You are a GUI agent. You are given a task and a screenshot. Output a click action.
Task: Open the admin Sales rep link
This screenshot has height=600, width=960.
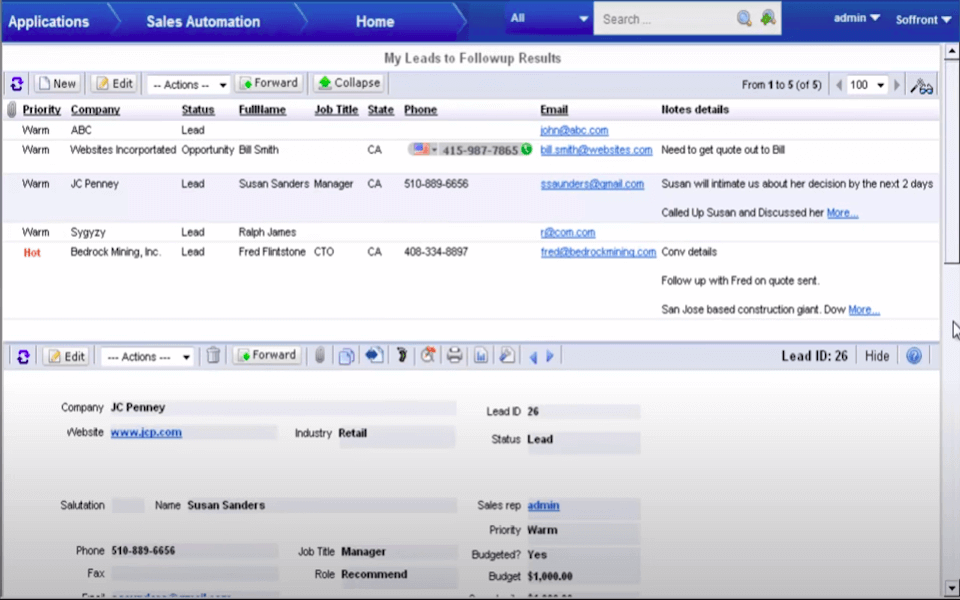click(x=543, y=505)
